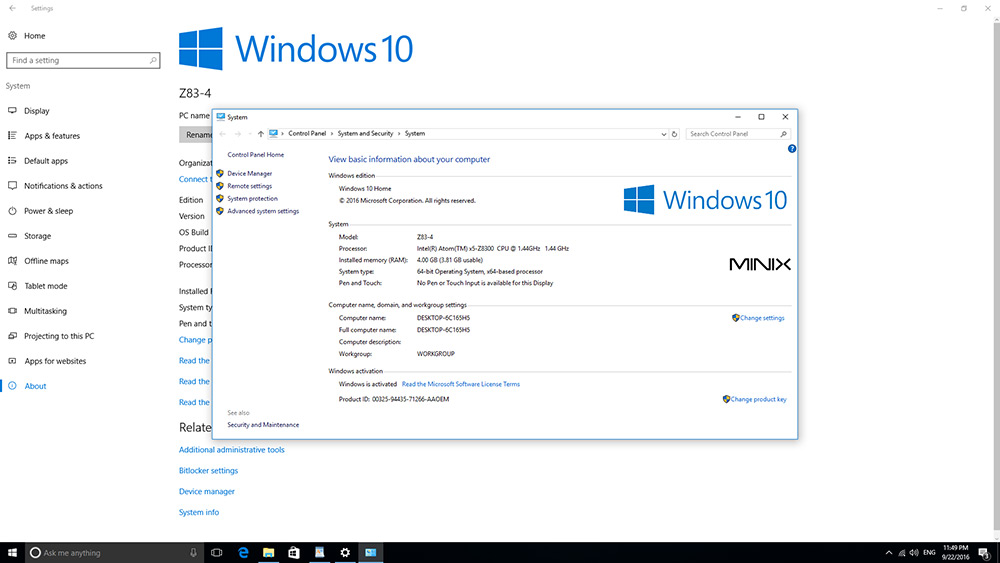
Task: Open Notifications & actions settings
Action: pyautogui.click(x=63, y=186)
